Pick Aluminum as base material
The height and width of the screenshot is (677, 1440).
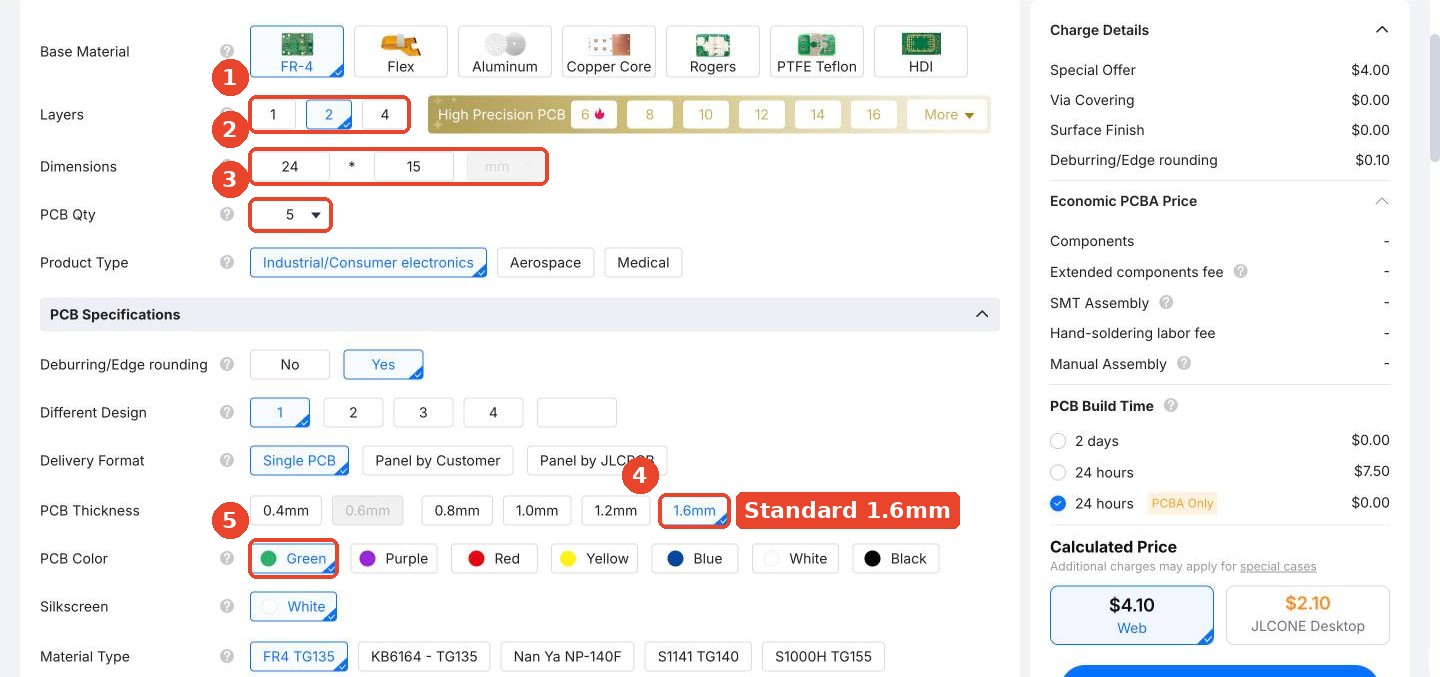(x=505, y=52)
